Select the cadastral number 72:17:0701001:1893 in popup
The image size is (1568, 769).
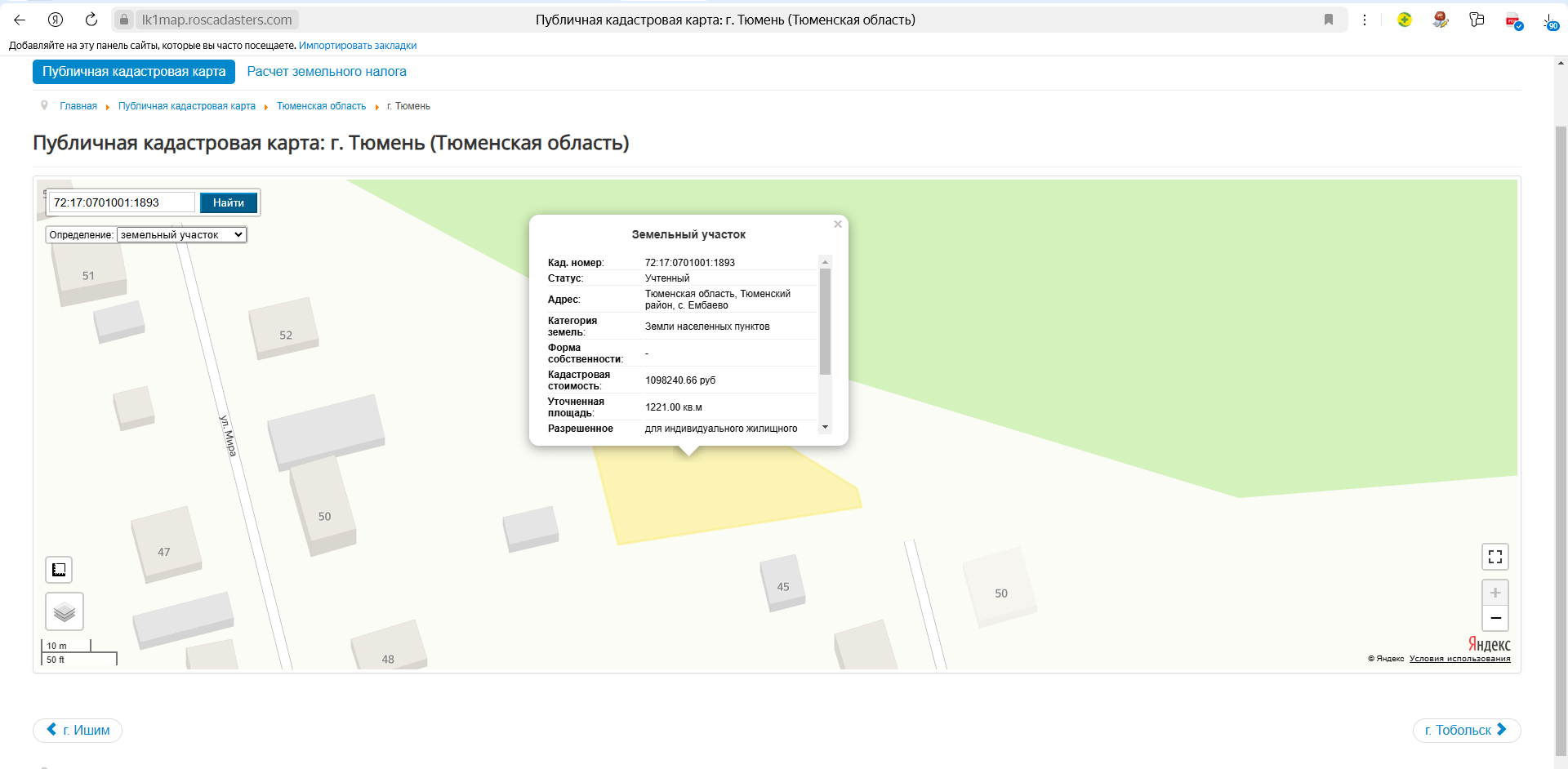(x=690, y=263)
